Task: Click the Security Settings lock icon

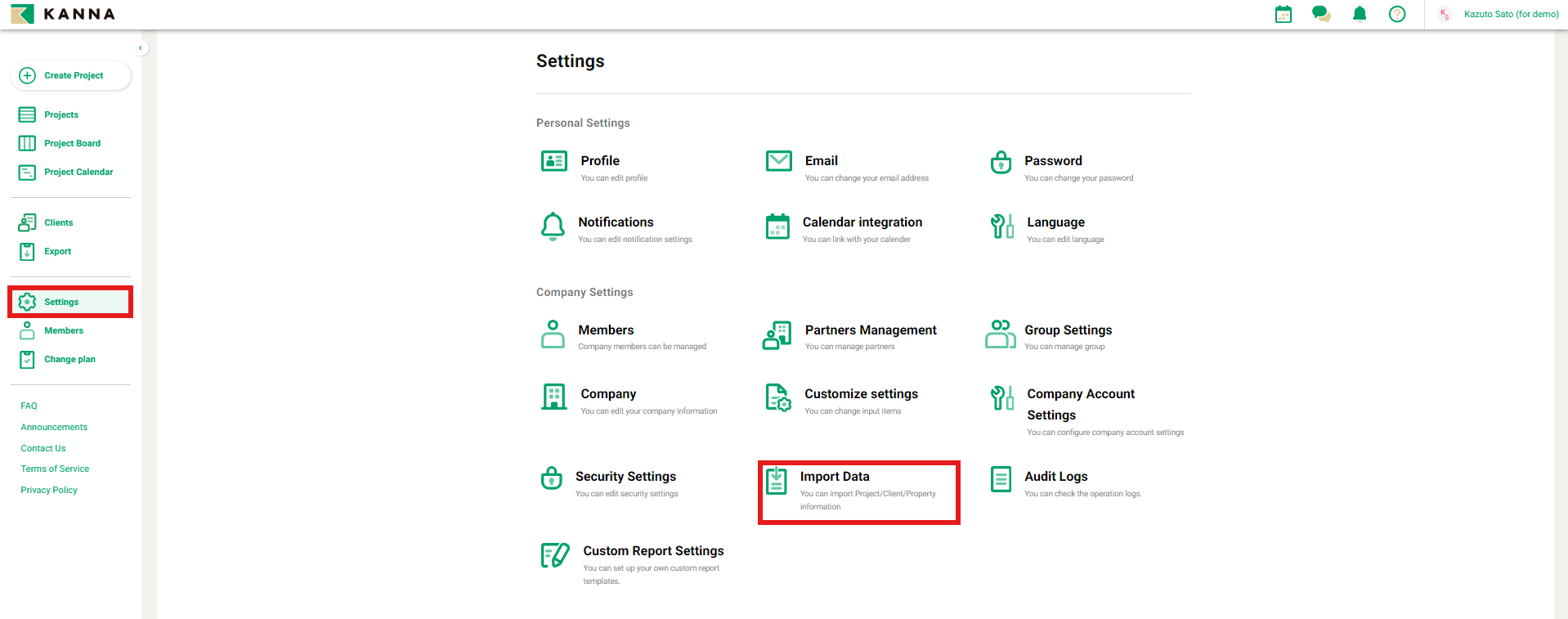Action: point(552,478)
